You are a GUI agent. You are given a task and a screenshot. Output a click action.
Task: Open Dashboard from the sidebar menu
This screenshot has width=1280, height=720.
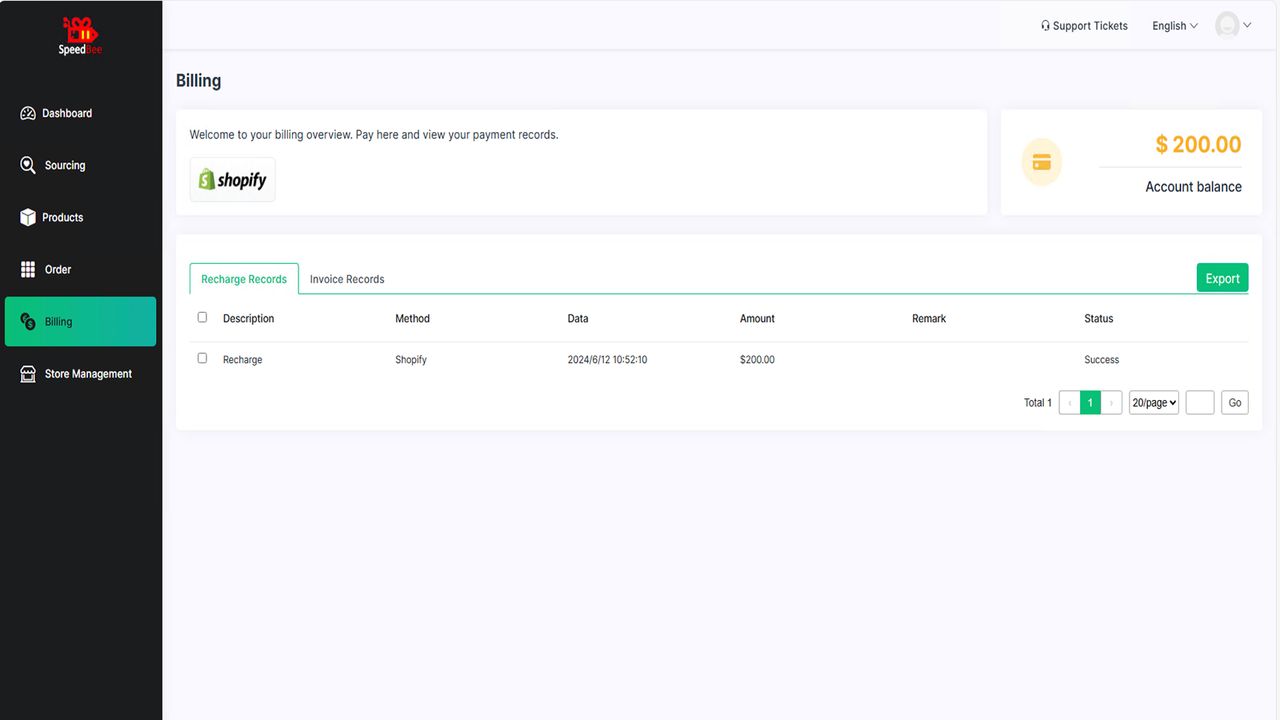click(80, 114)
